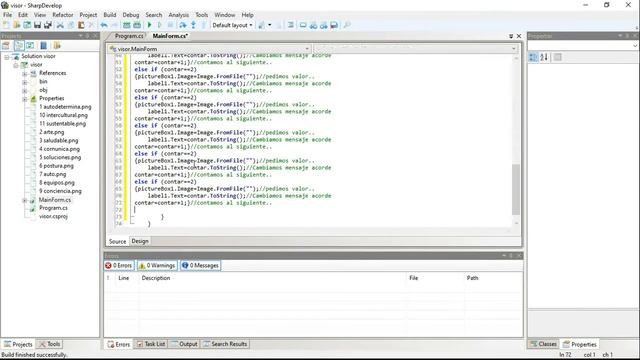
Task: Select 9 conciencia.png in project tree
Action: coord(60,191)
